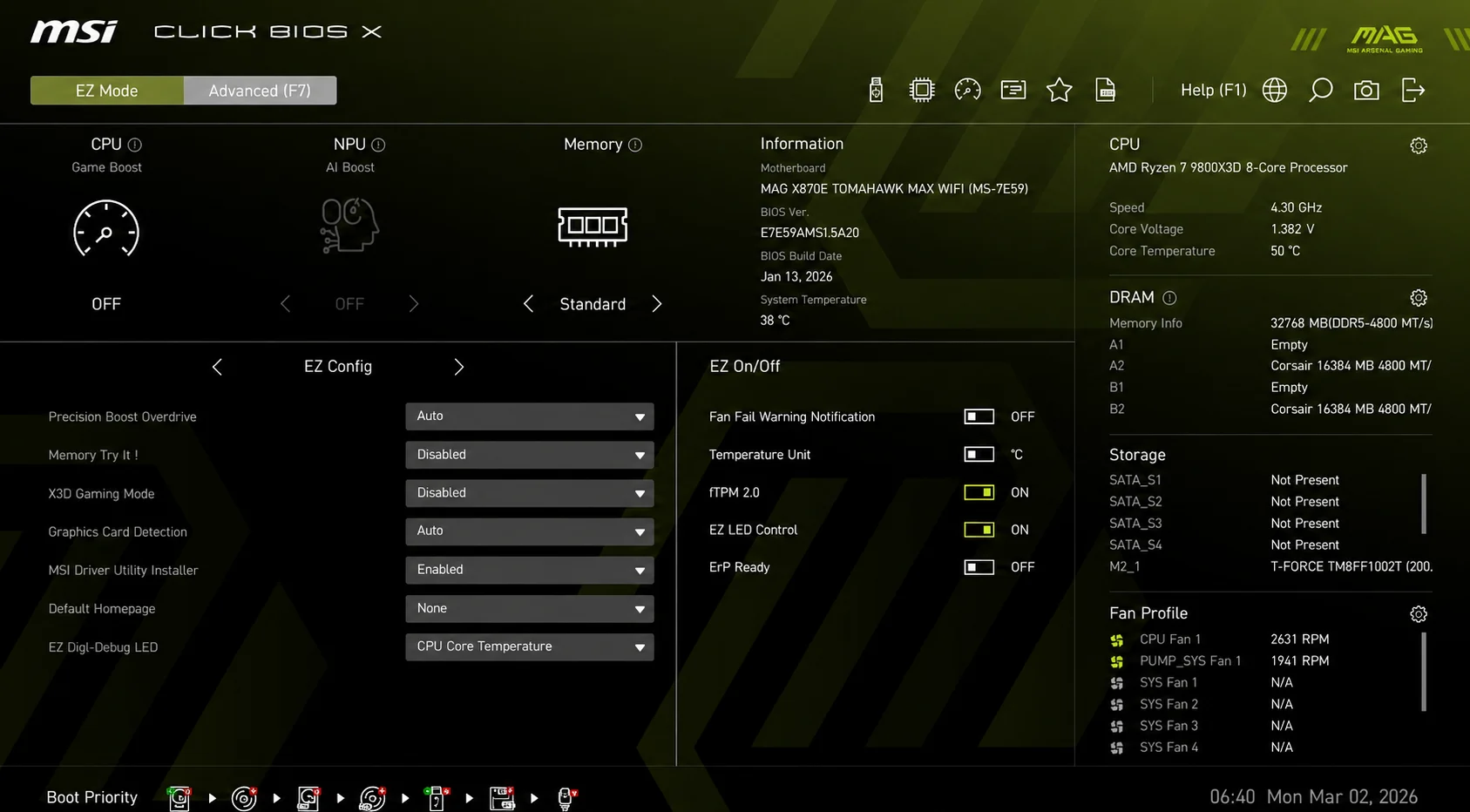
Task: Show Memory info circle icon
Action: (x=635, y=145)
